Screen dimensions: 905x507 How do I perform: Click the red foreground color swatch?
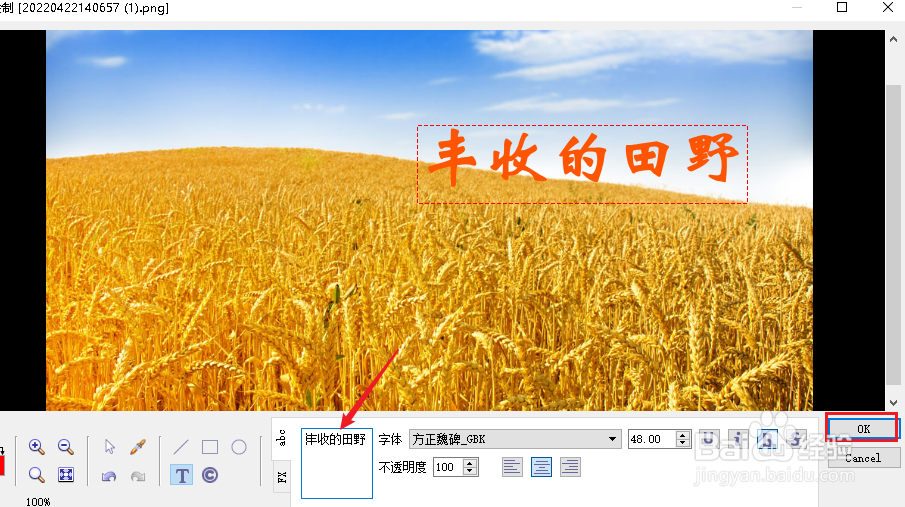[x=2, y=465]
